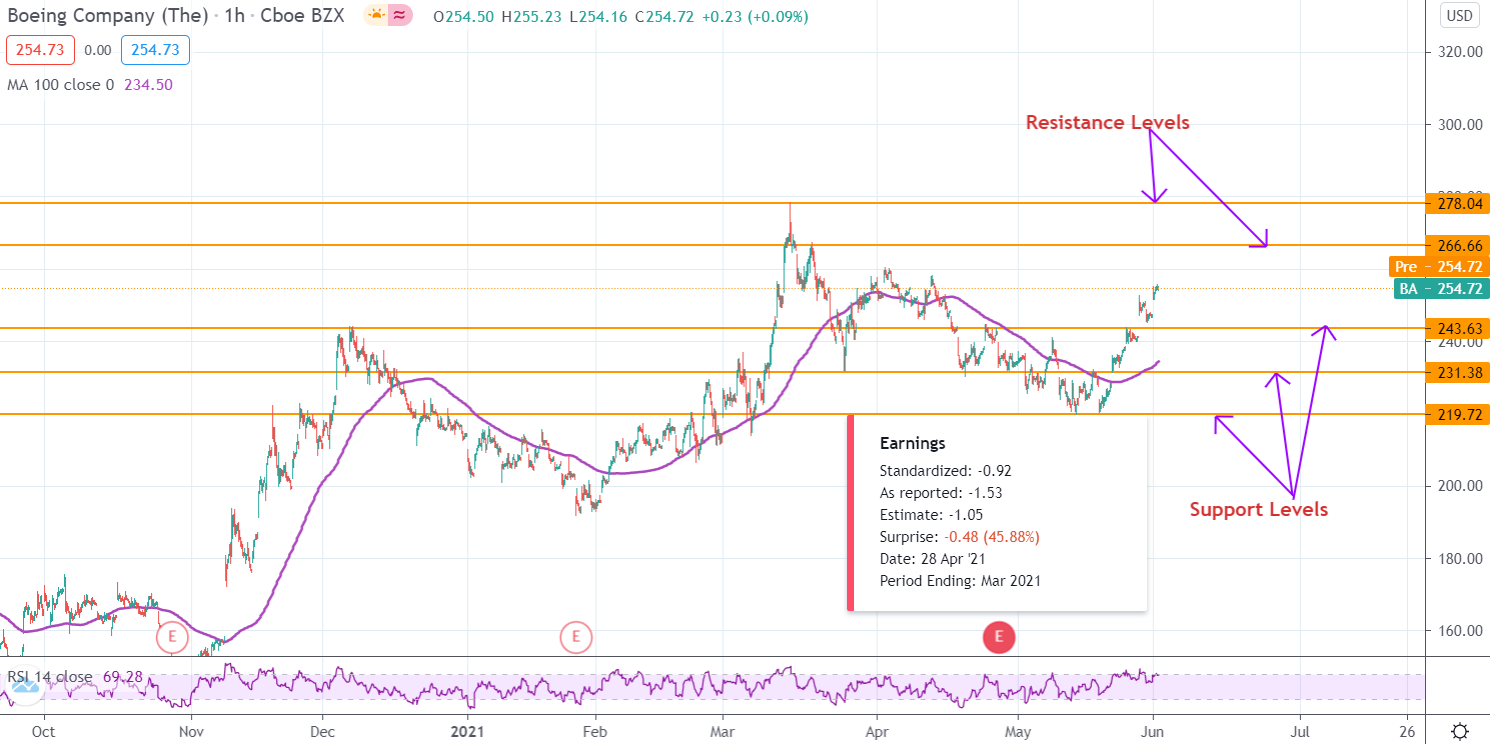Click the As reported: -1.53 tooltip line
This screenshot has width=1490, height=744.
click(940, 492)
